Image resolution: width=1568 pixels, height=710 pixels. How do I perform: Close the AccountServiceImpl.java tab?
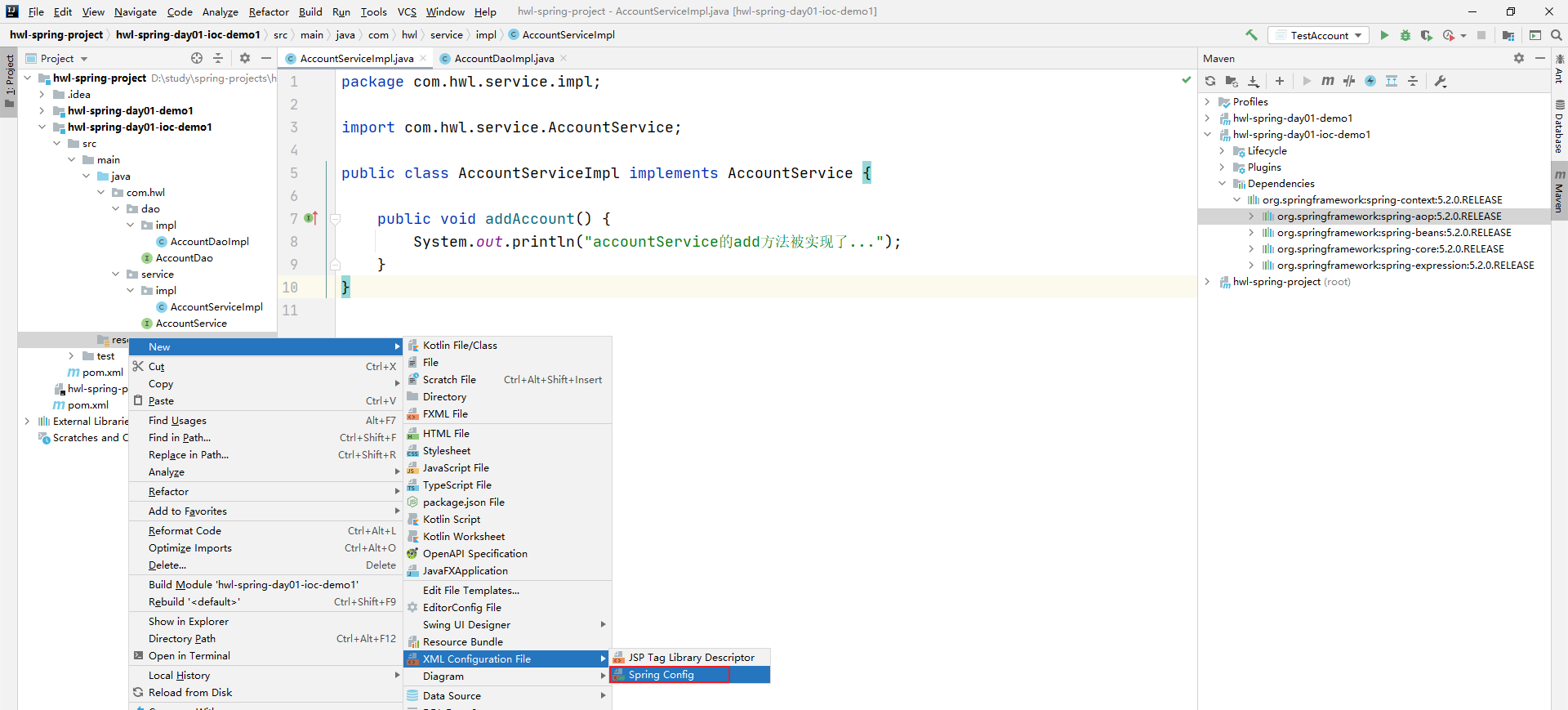423,58
